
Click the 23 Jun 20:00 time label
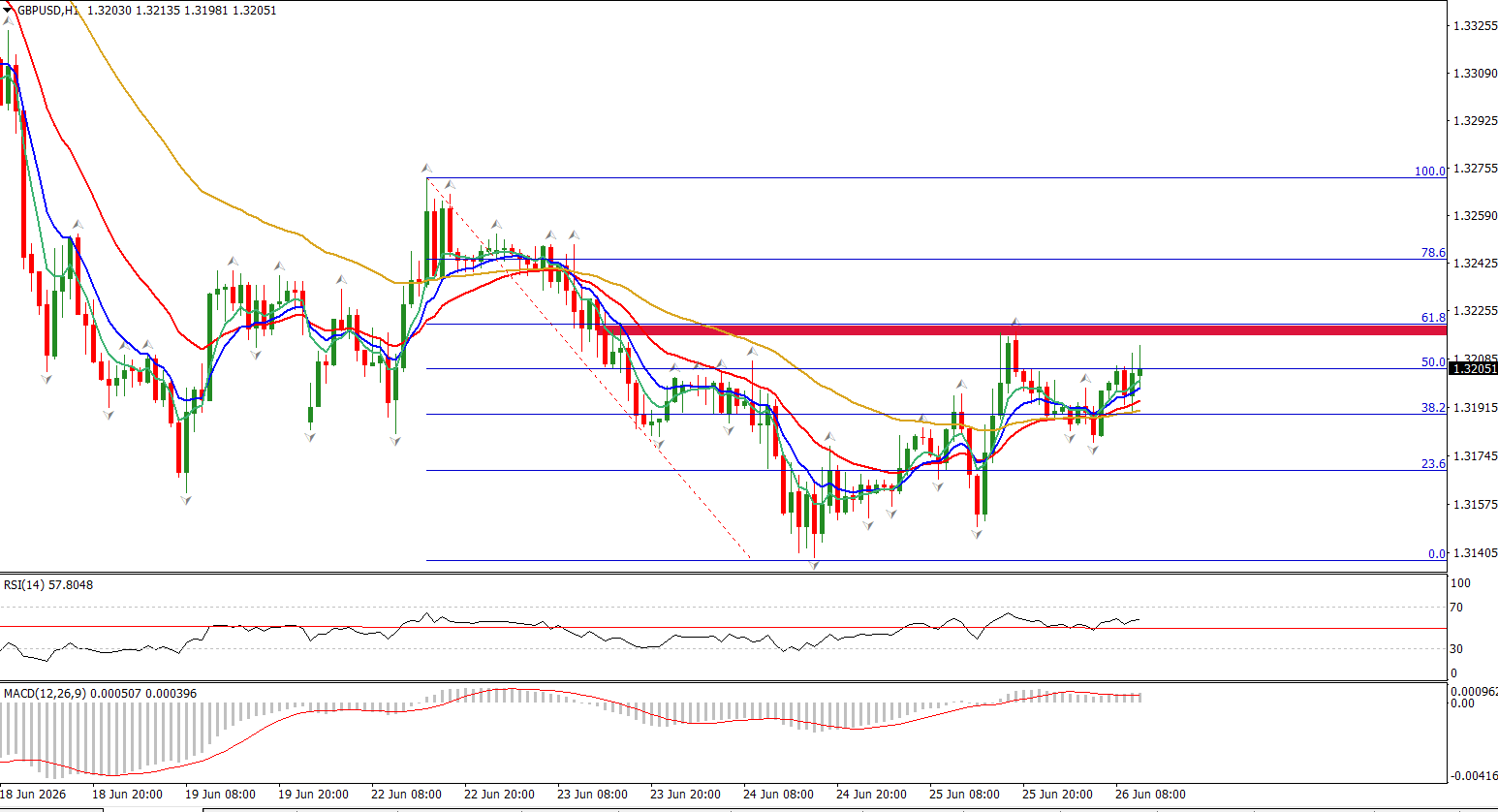click(x=685, y=795)
